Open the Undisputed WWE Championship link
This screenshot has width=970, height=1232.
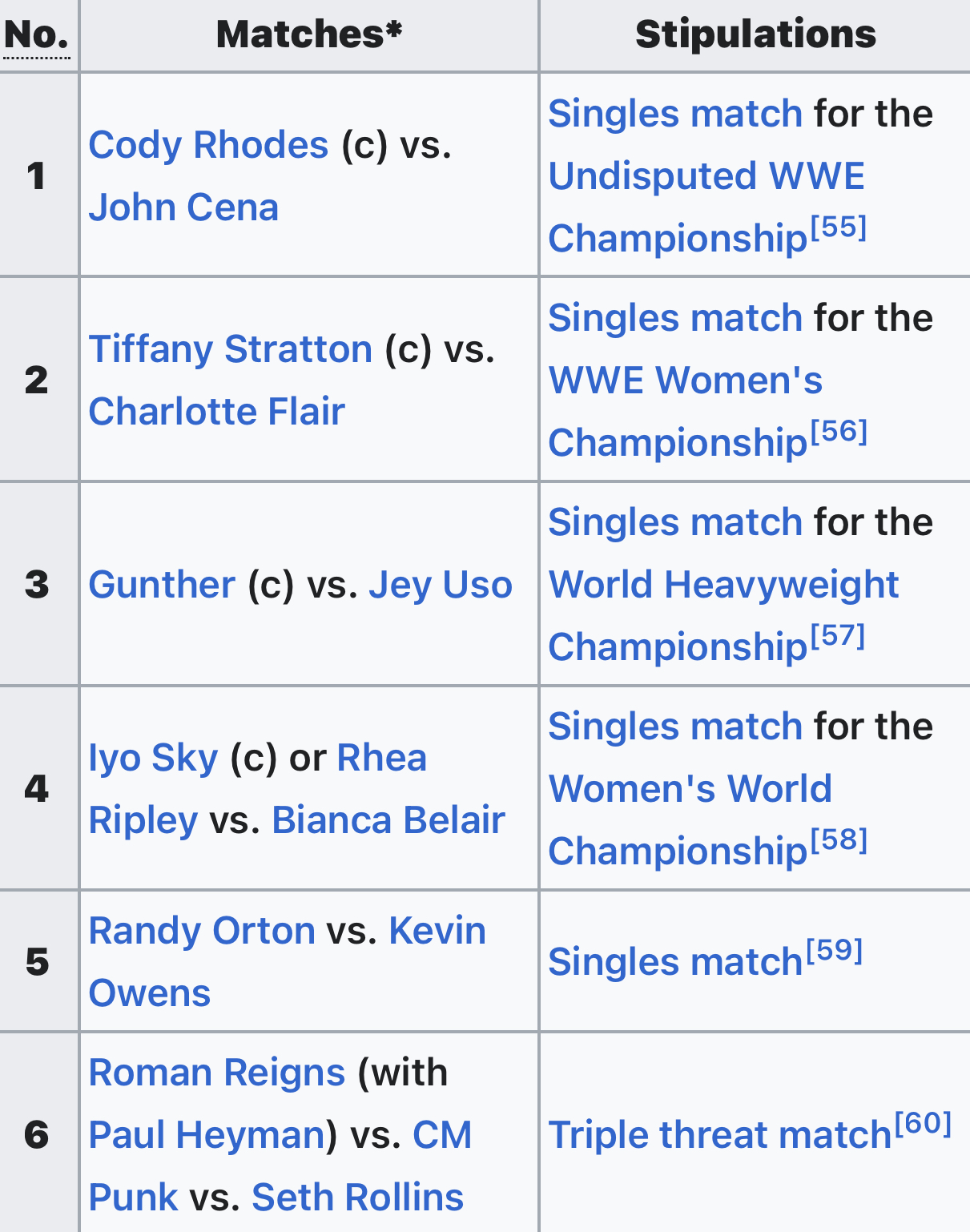pyautogui.click(x=707, y=207)
